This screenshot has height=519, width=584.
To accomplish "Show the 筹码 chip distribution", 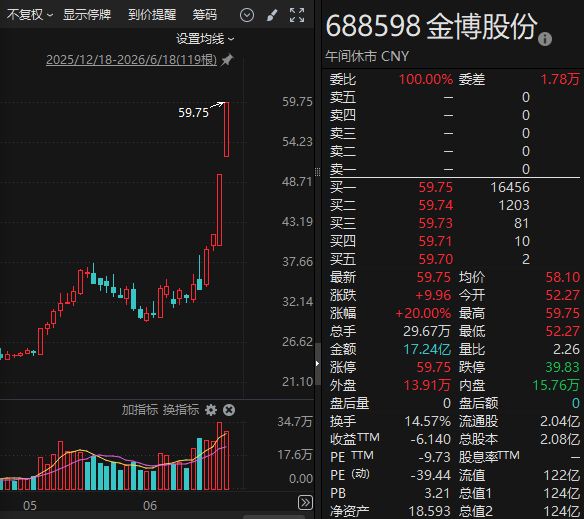I will coord(204,15).
